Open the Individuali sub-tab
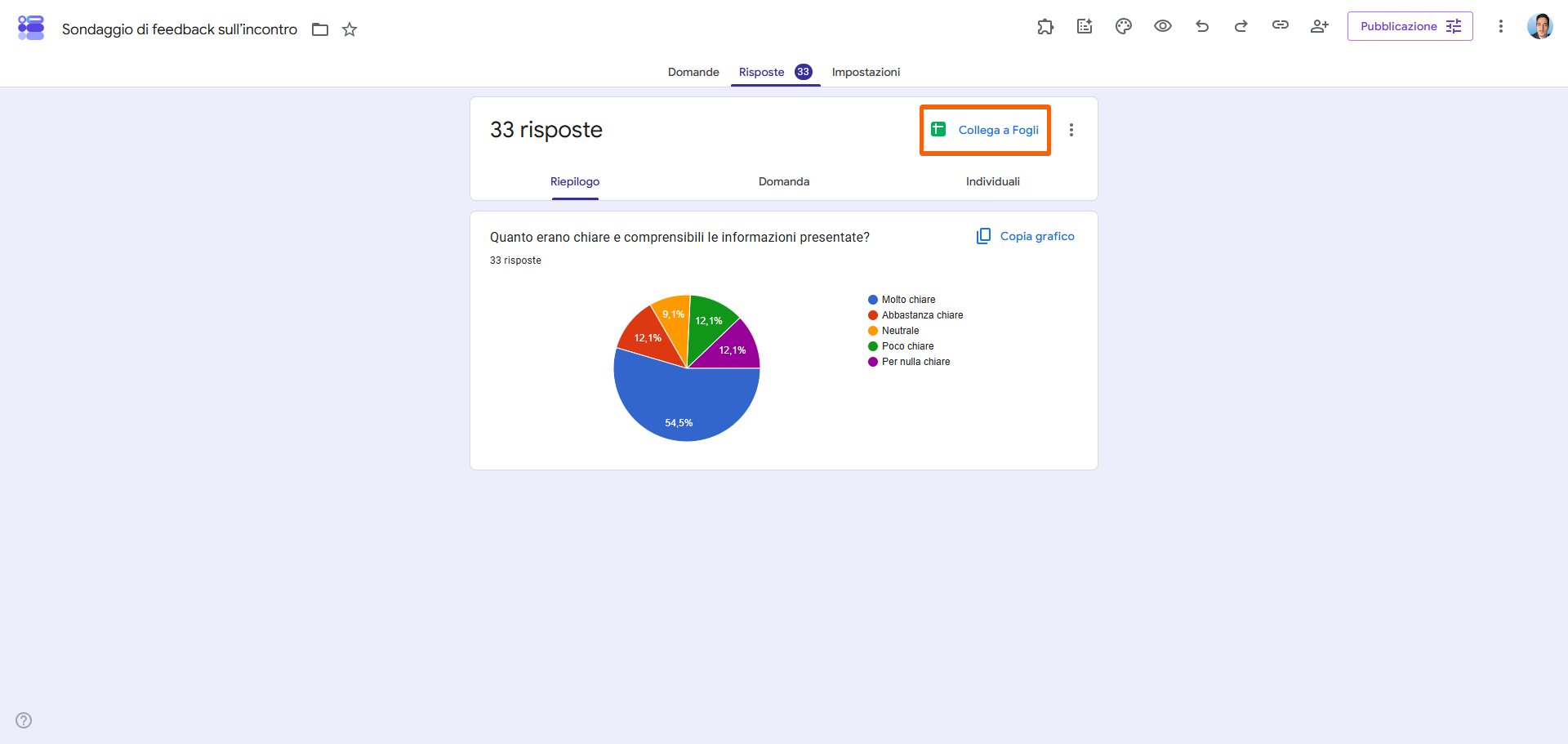 point(993,181)
